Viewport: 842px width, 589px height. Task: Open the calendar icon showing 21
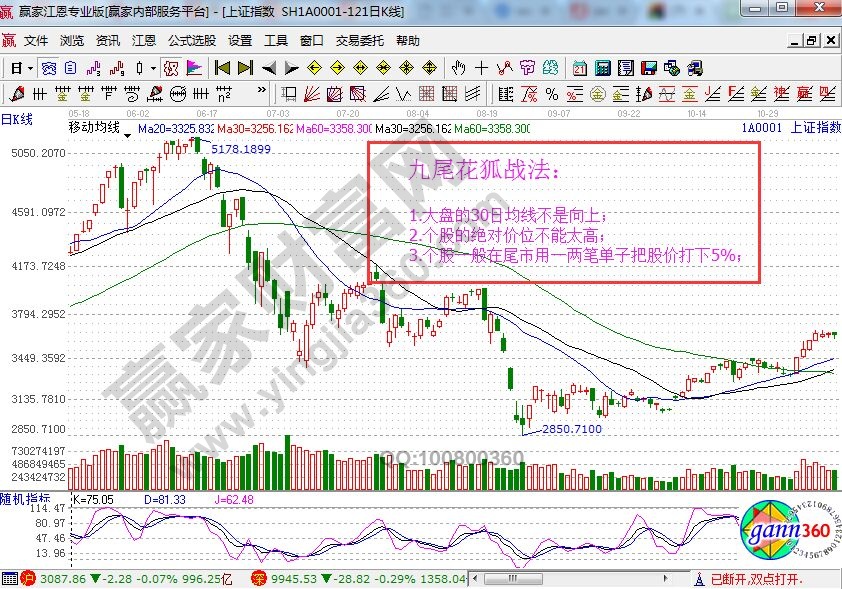click(580, 69)
